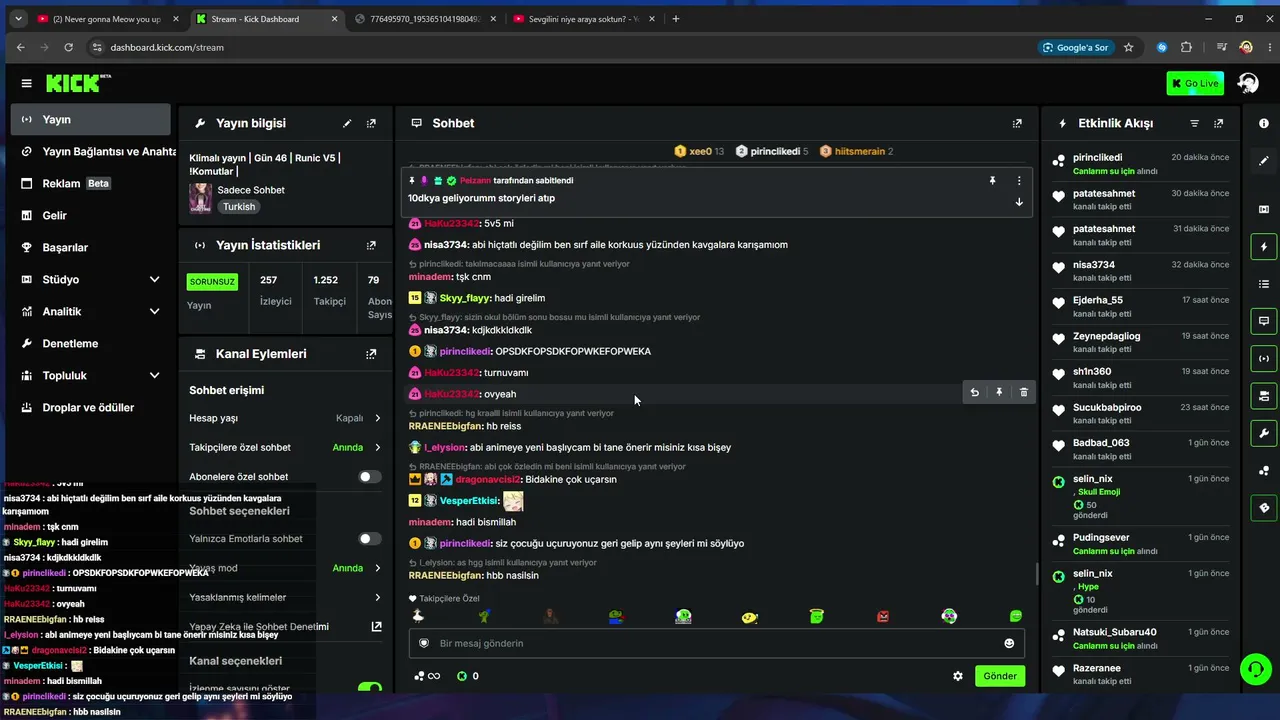The height and width of the screenshot is (720, 1280).
Task: Toggle the chat widget in right toolbar
Action: click(1264, 321)
